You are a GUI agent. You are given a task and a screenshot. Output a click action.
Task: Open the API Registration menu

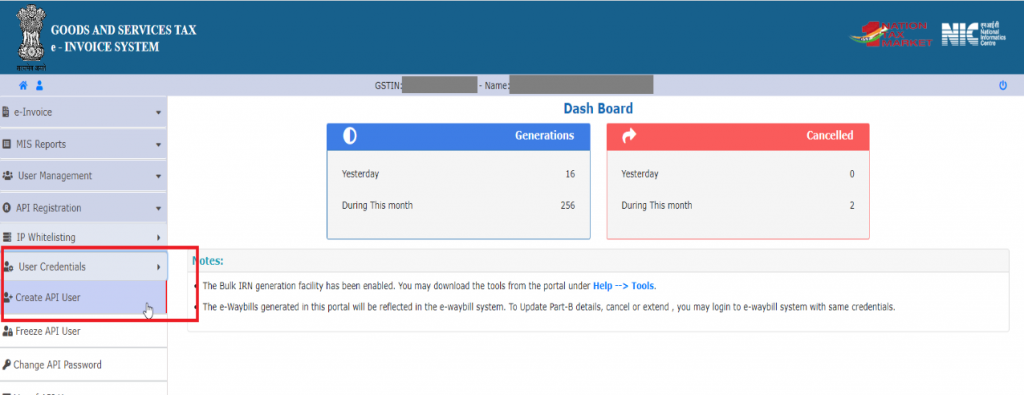[x=84, y=208]
